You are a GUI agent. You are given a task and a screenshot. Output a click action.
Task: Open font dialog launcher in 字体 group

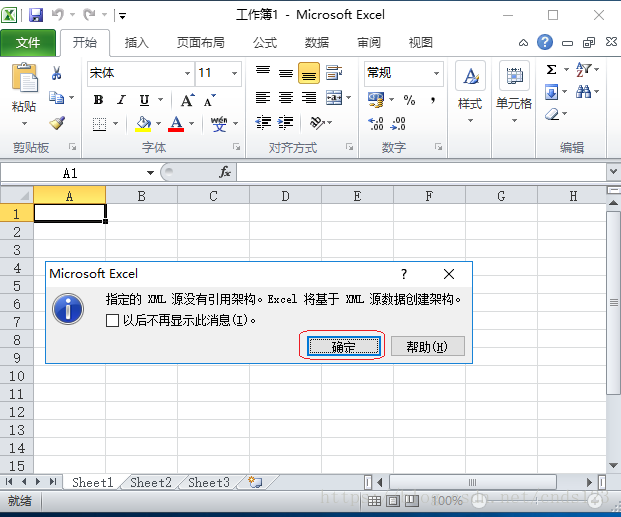(236, 147)
